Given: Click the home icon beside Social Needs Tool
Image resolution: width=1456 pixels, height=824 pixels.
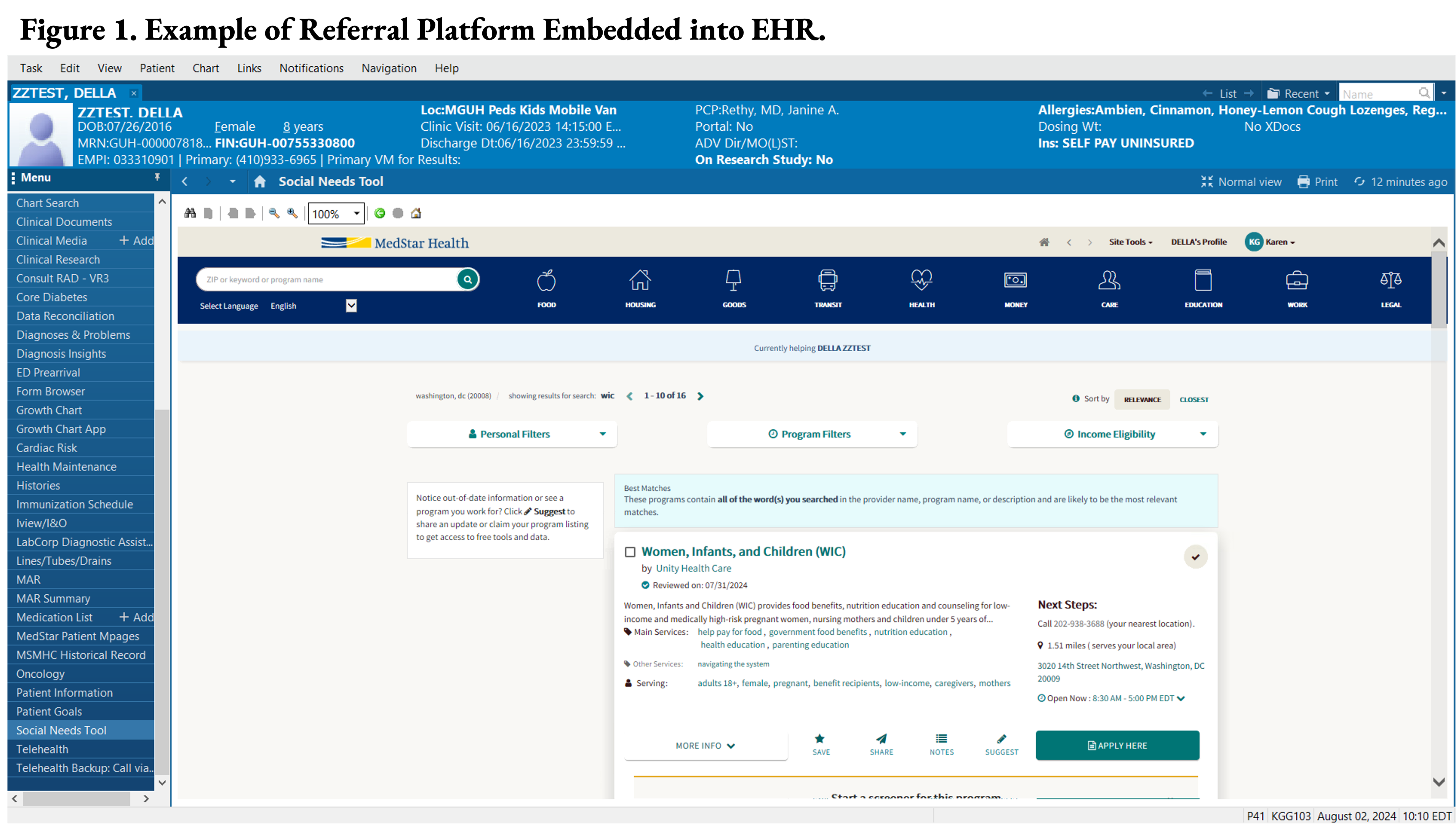Looking at the screenshot, I should point(260,181).
